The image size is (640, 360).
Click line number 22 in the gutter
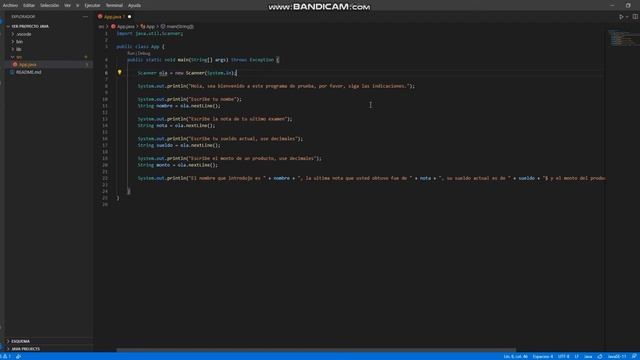(105, 178)
